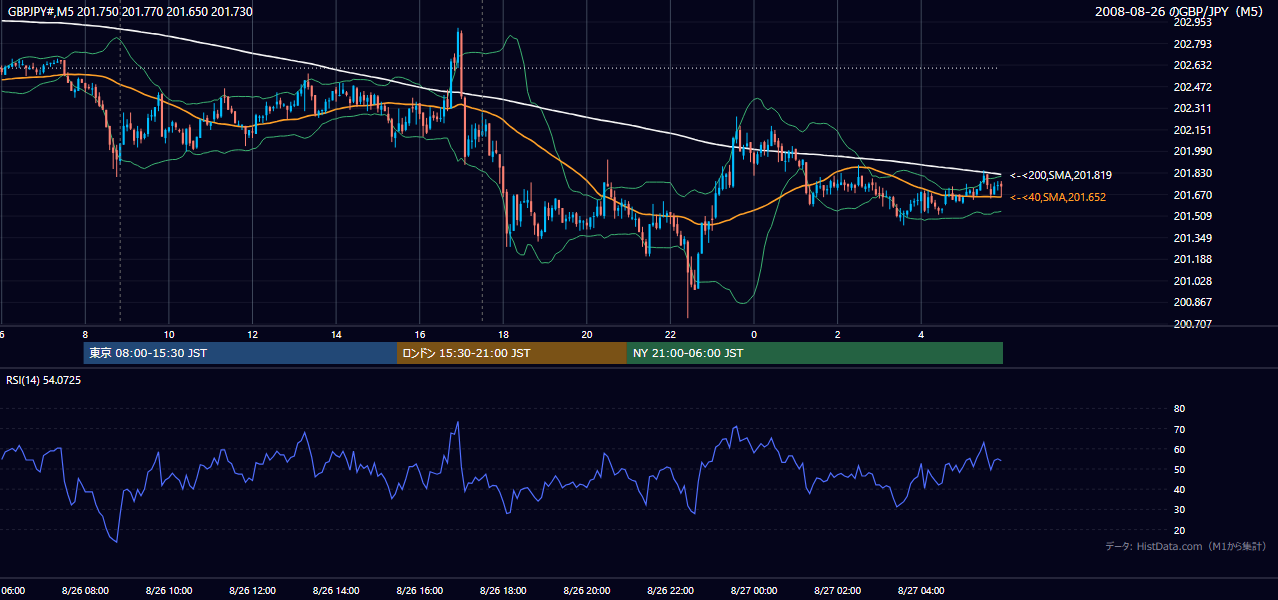1278x600 pixels.
Task: Click price axis value 201.670
Action: click(x=1193, y=195)
